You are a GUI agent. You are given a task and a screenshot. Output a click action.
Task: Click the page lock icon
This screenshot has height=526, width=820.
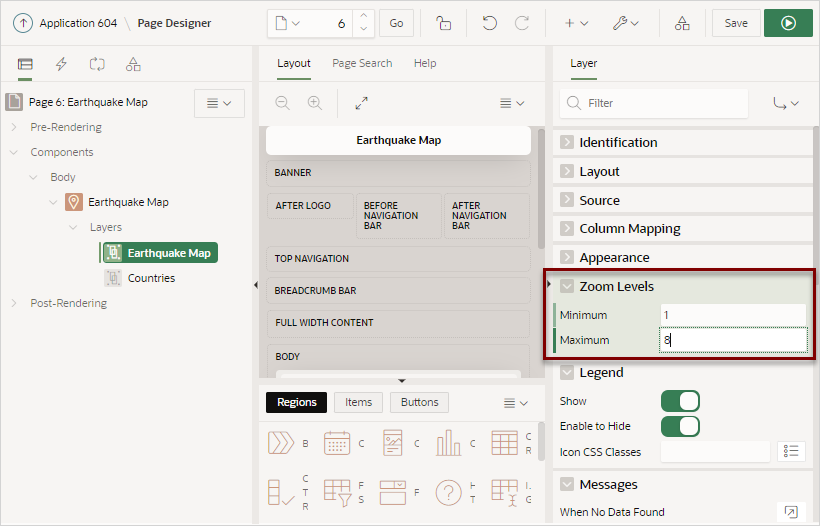[x=443, y=23]
